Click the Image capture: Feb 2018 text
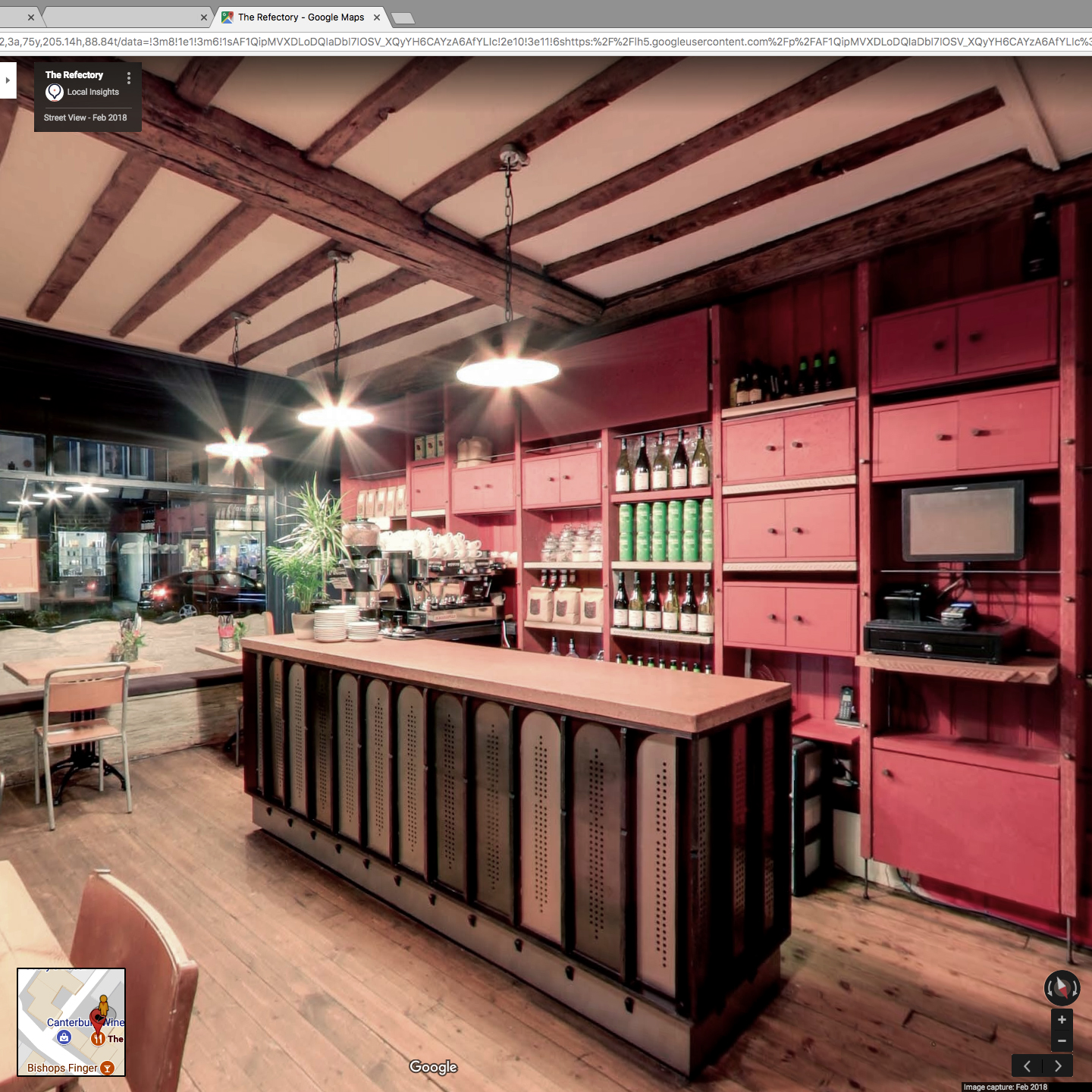The width and height of the screenshot is (1092, 1092). click(1006, 1087)
